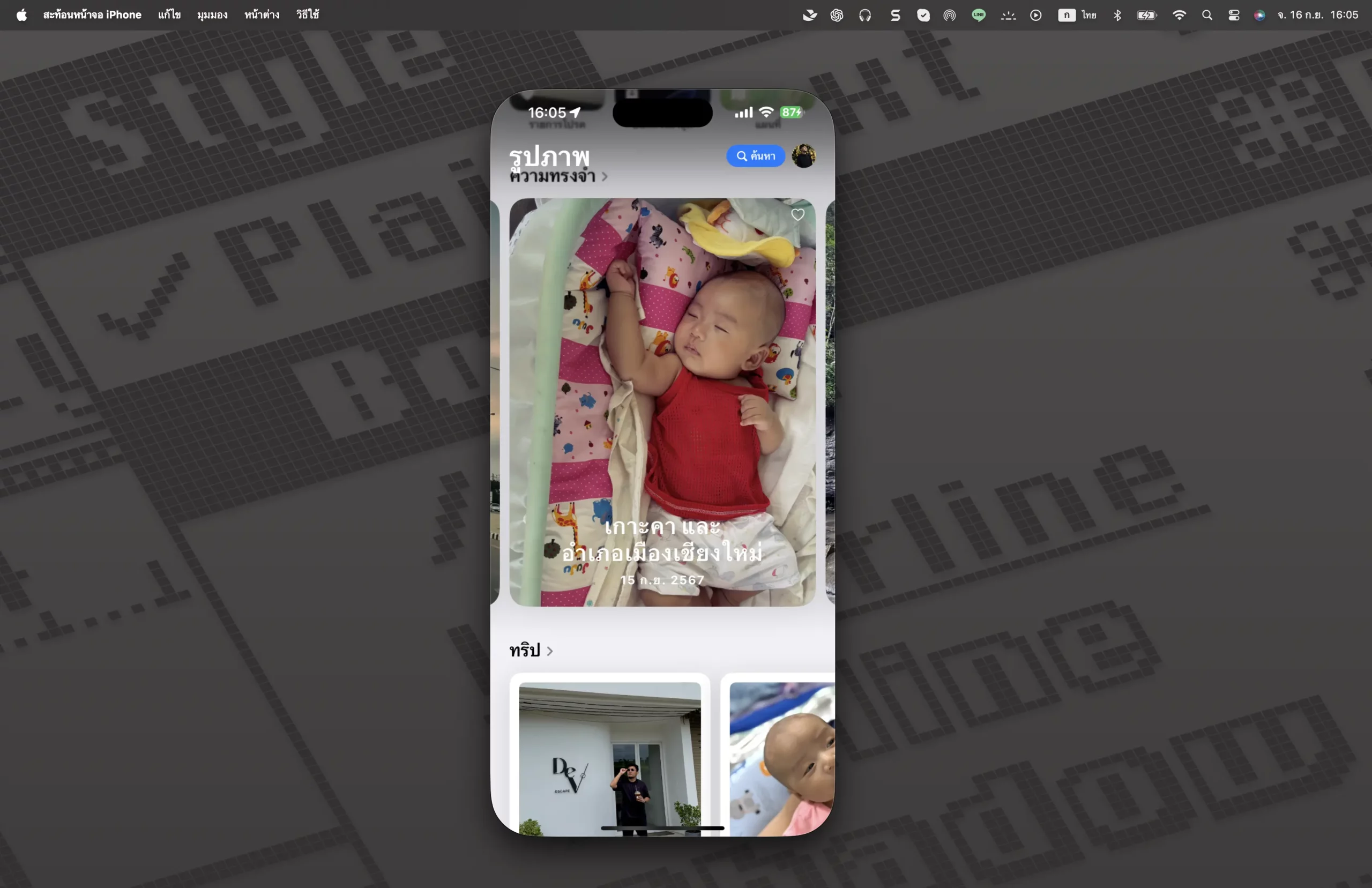Tap the iPhone home indicator bar
The width and height of the screenshot is (1372, 888).
pyautogui.click(x=662, y=828)
